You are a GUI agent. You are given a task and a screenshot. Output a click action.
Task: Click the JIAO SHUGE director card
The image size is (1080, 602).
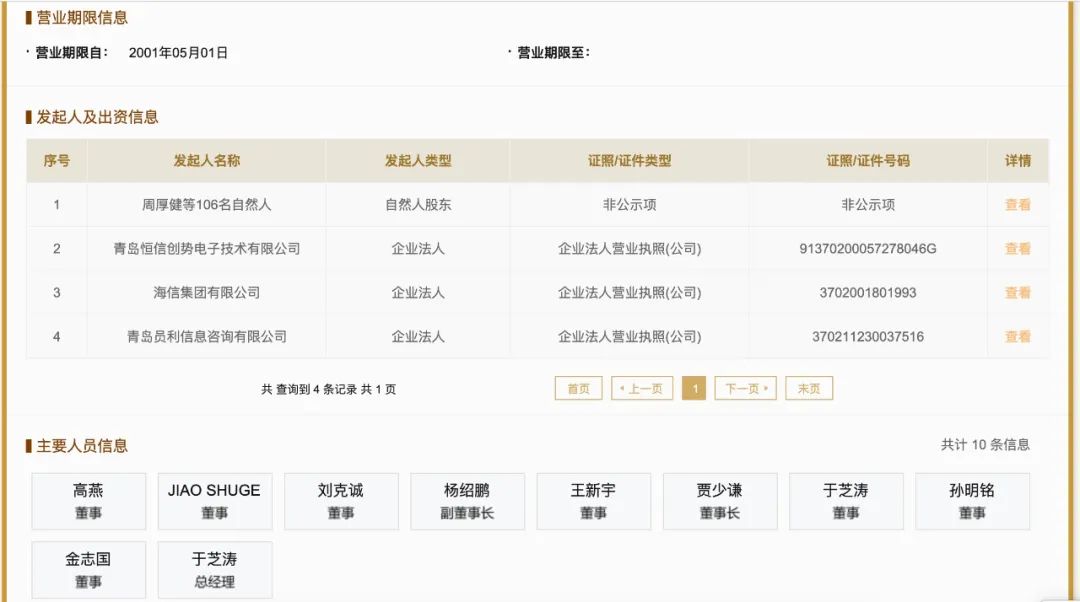(214, 500)
